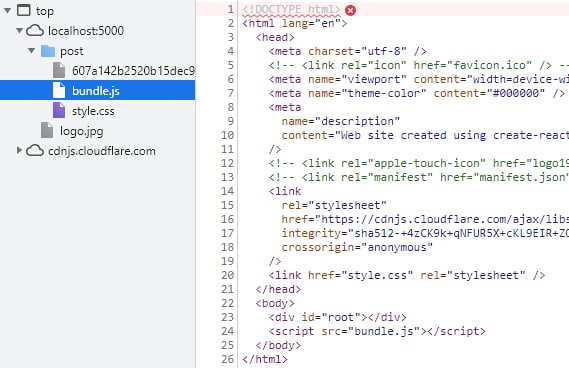Select localhost:5000 in the file tree

[86, 31]
